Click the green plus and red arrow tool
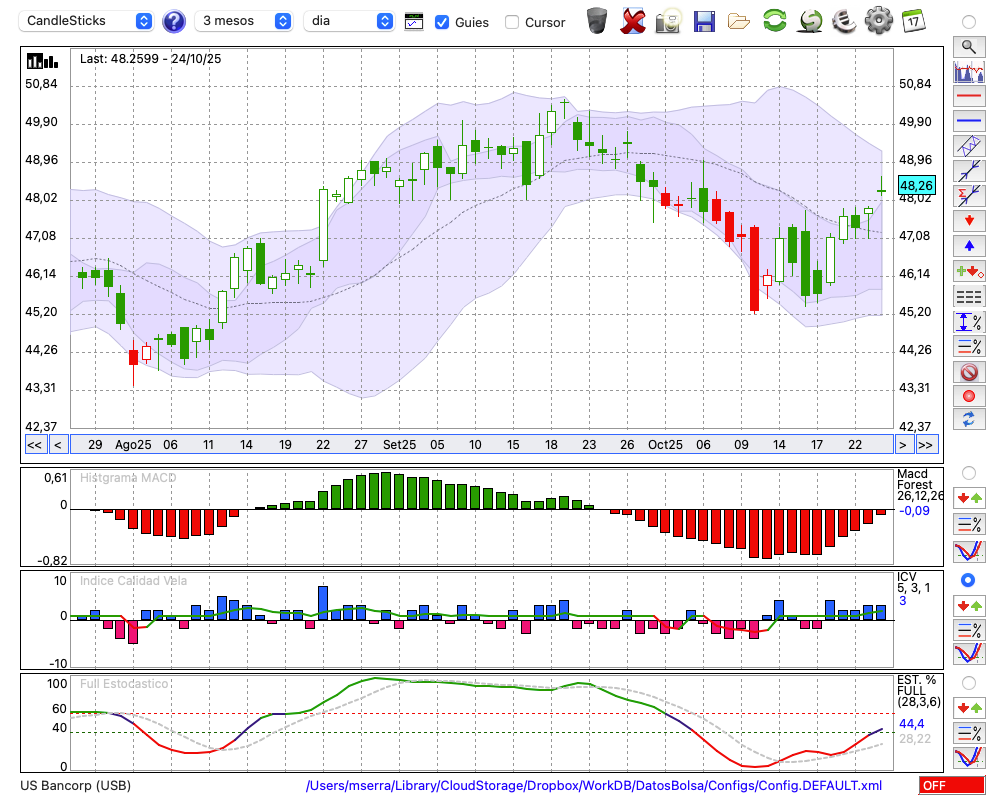The image size is (1000, 800). coord(969,271)
